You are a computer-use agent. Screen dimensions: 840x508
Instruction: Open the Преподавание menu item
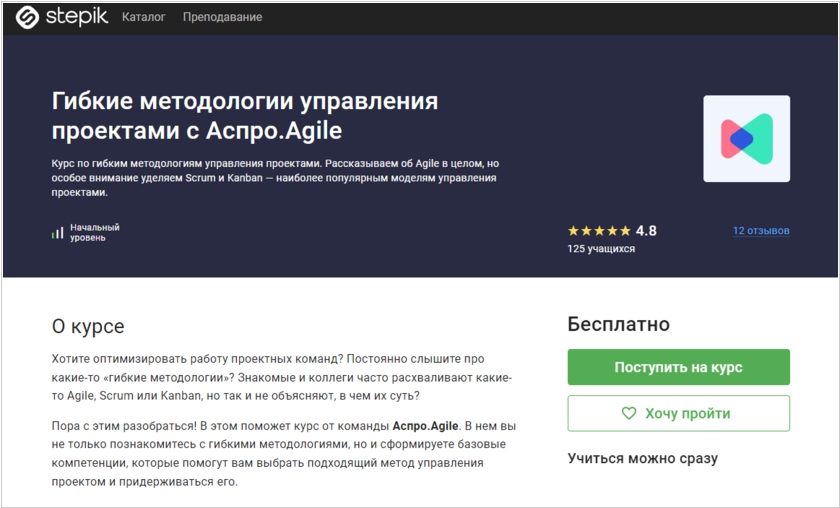pos(222,17)
